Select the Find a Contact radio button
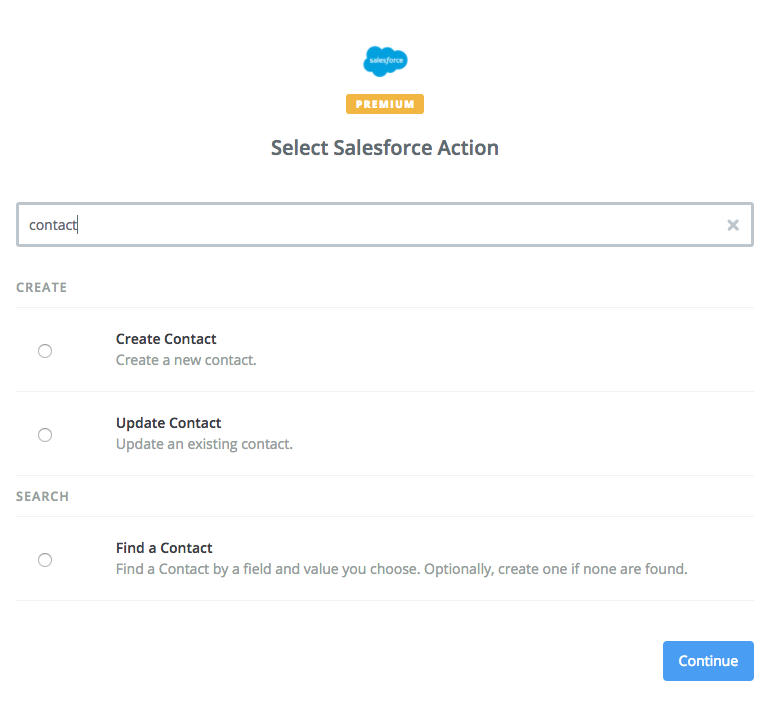The height and width of the screenshot is (715, 770). pos(45,560)
